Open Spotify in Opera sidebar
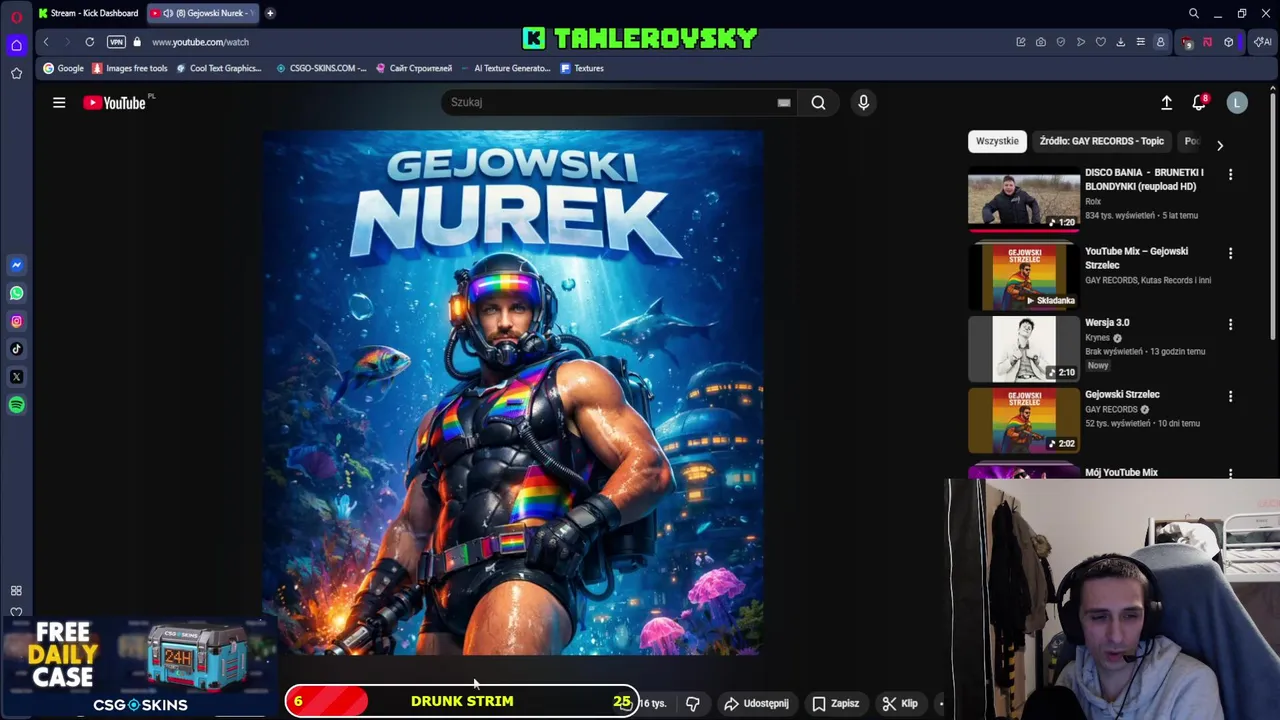Screen dimensions: 1280x720 click(x=16, y=405)
